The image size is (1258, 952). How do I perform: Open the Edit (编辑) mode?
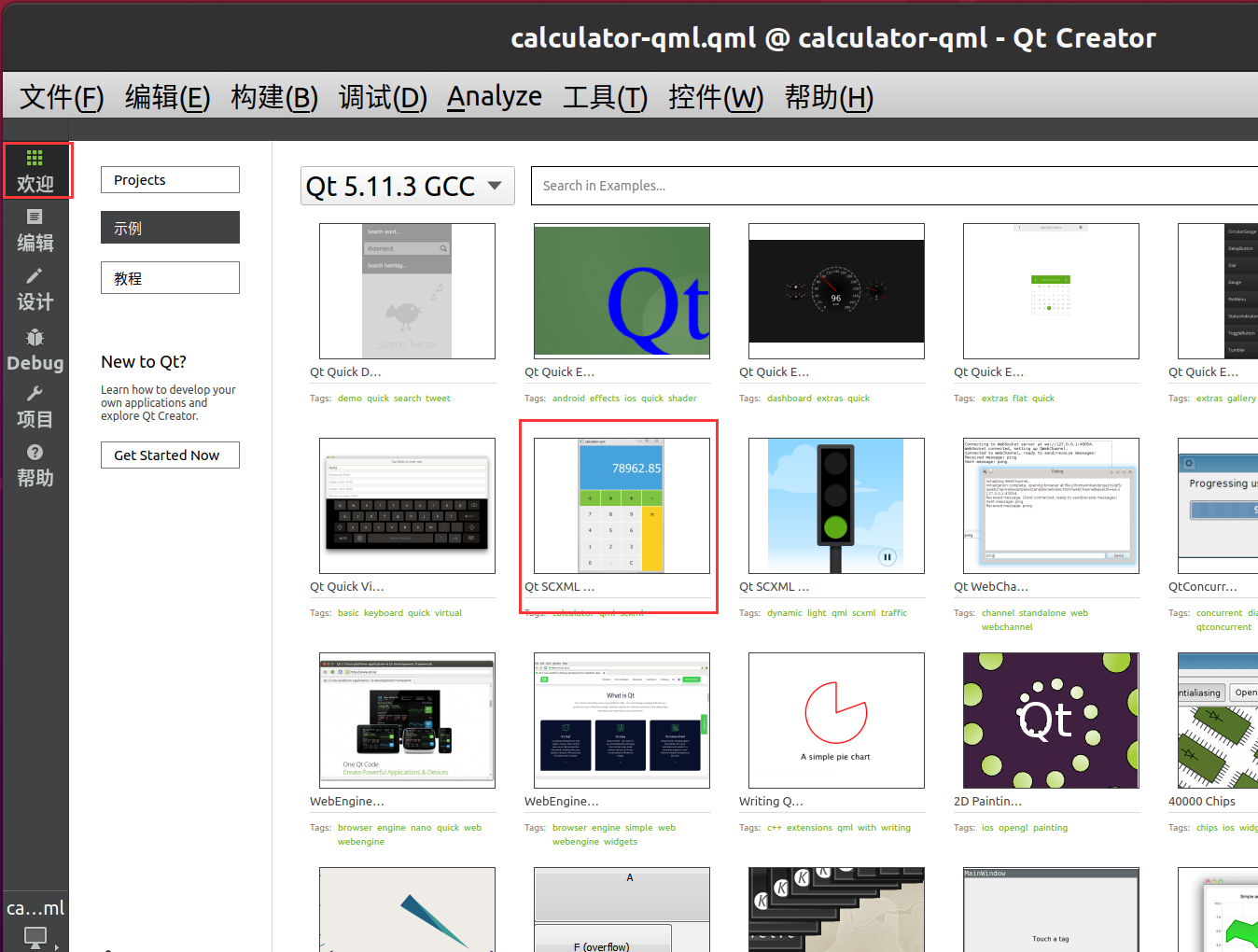(35, 231)
